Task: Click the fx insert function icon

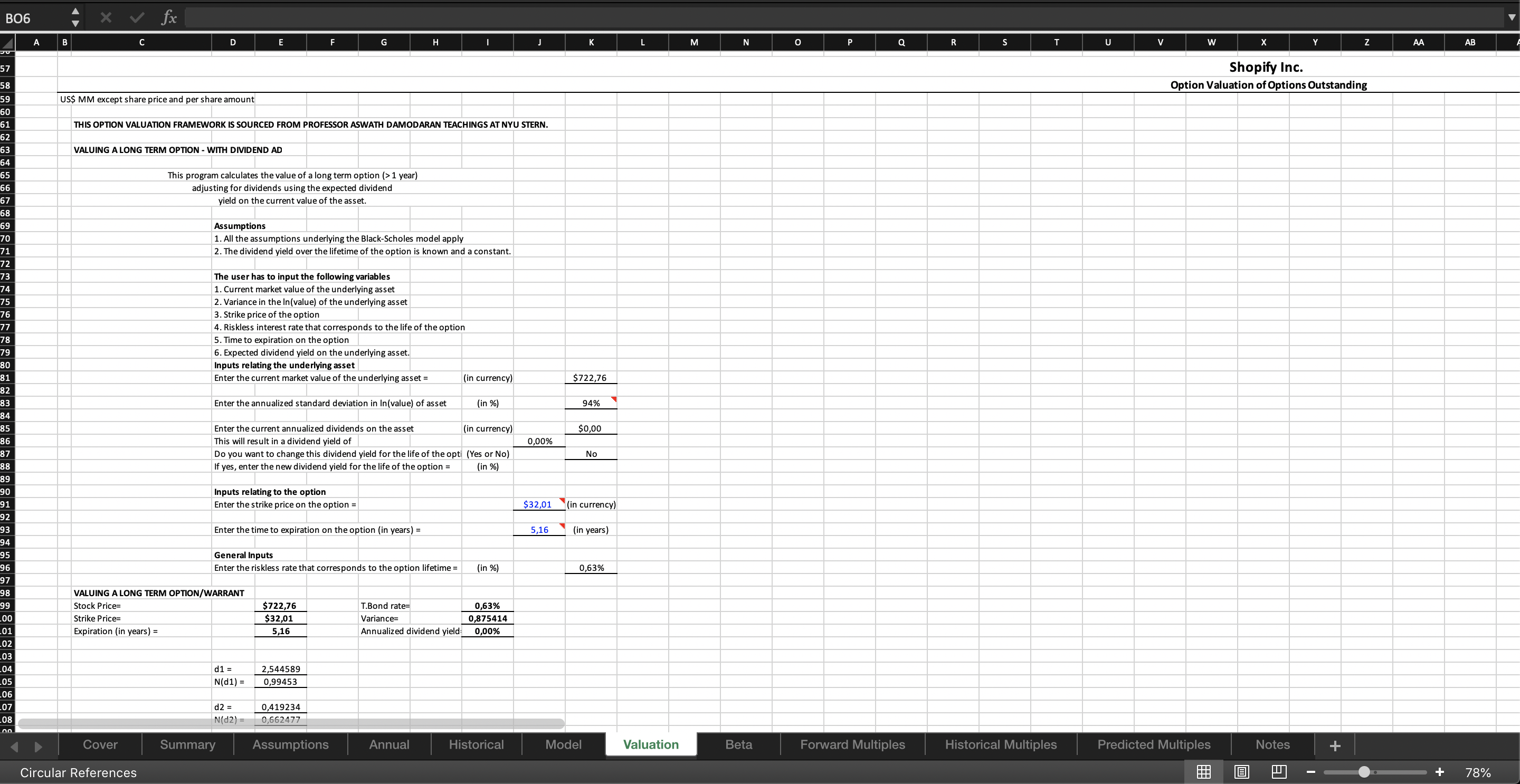Action: point(169,18)
